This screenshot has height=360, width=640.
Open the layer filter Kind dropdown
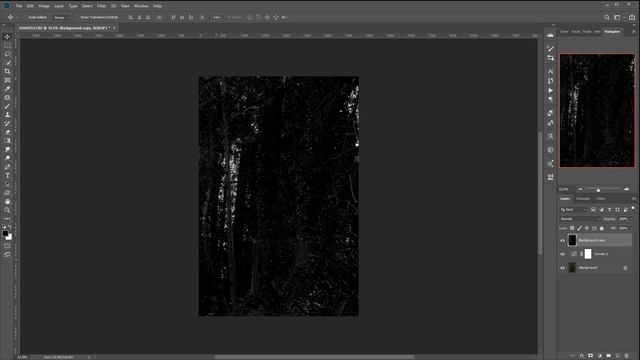point(573,210)
